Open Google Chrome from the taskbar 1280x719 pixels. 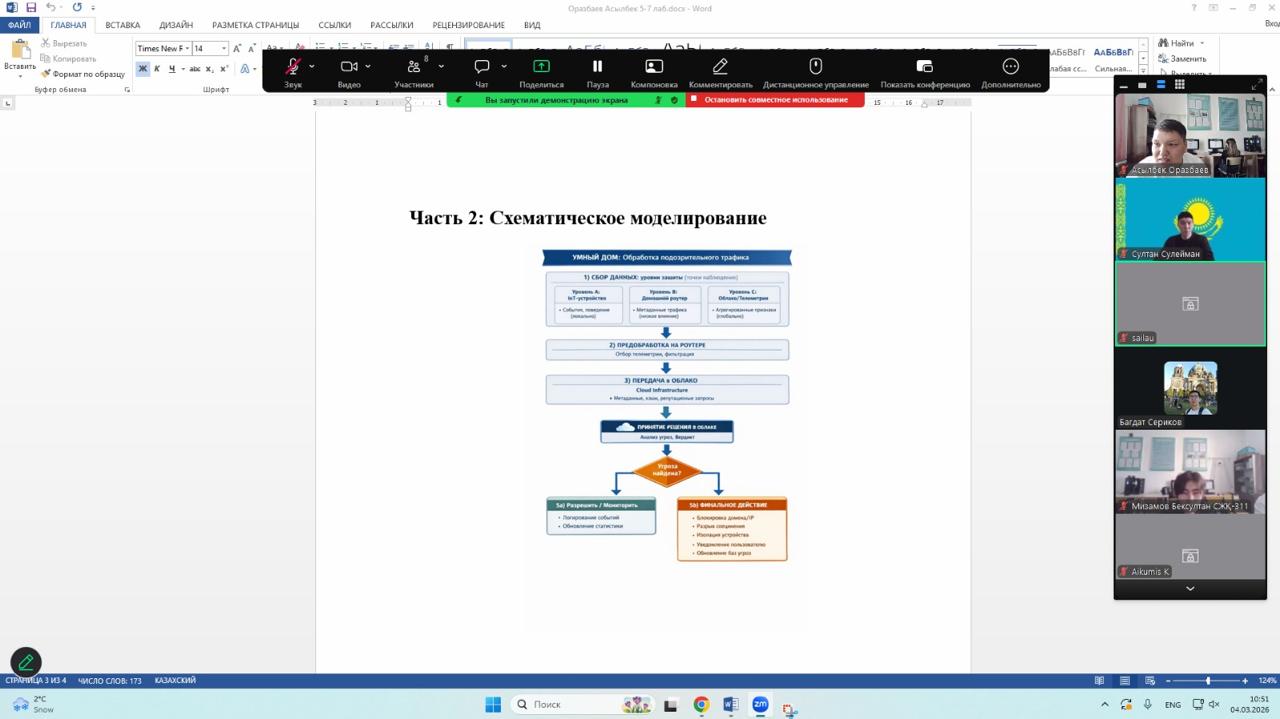tap(701, 705)
